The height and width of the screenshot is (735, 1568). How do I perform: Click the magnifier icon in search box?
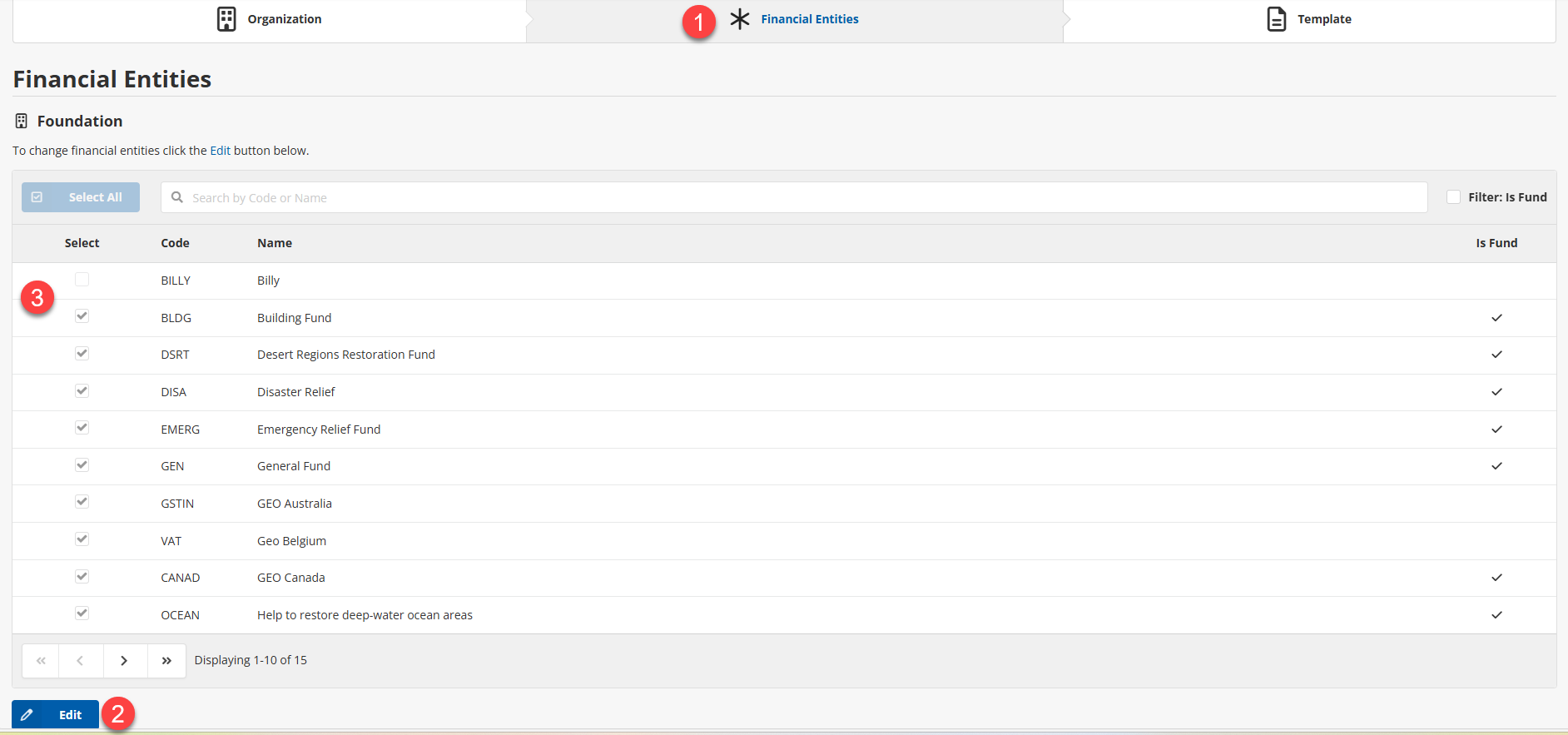click(177, 197)
